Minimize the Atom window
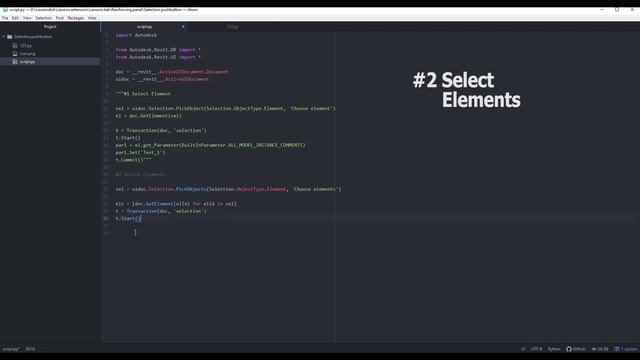This screenshot has height=360, width=640. [x=602, y=9]
